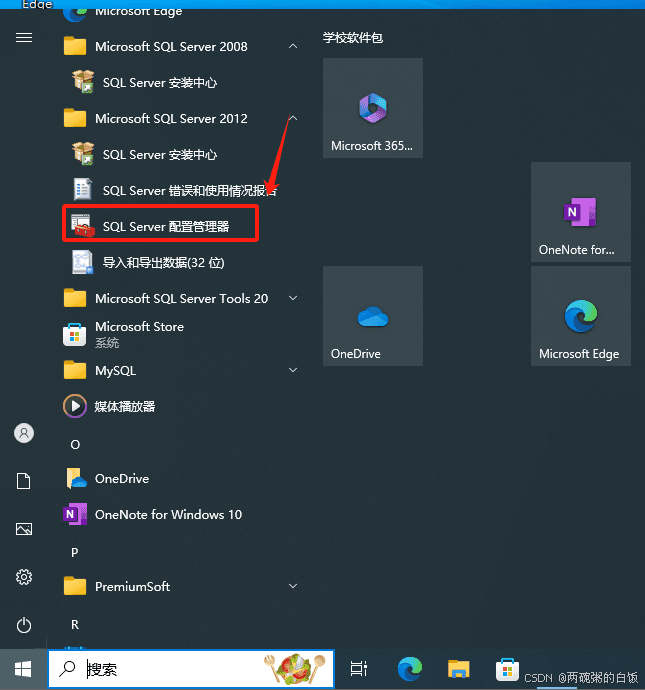Click the Microsoft SQL Server 2008 folder icon
Screen dimensions: 645x690
pos(75,46)
